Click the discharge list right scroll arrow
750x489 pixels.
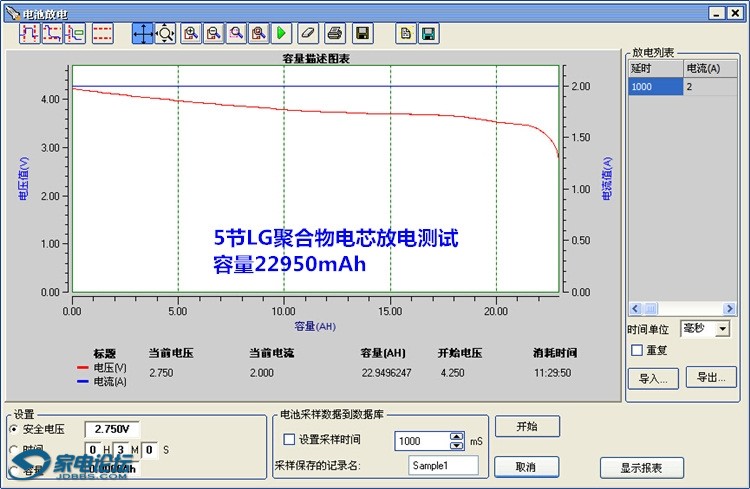pyautogui.click(x=730, y=309)
